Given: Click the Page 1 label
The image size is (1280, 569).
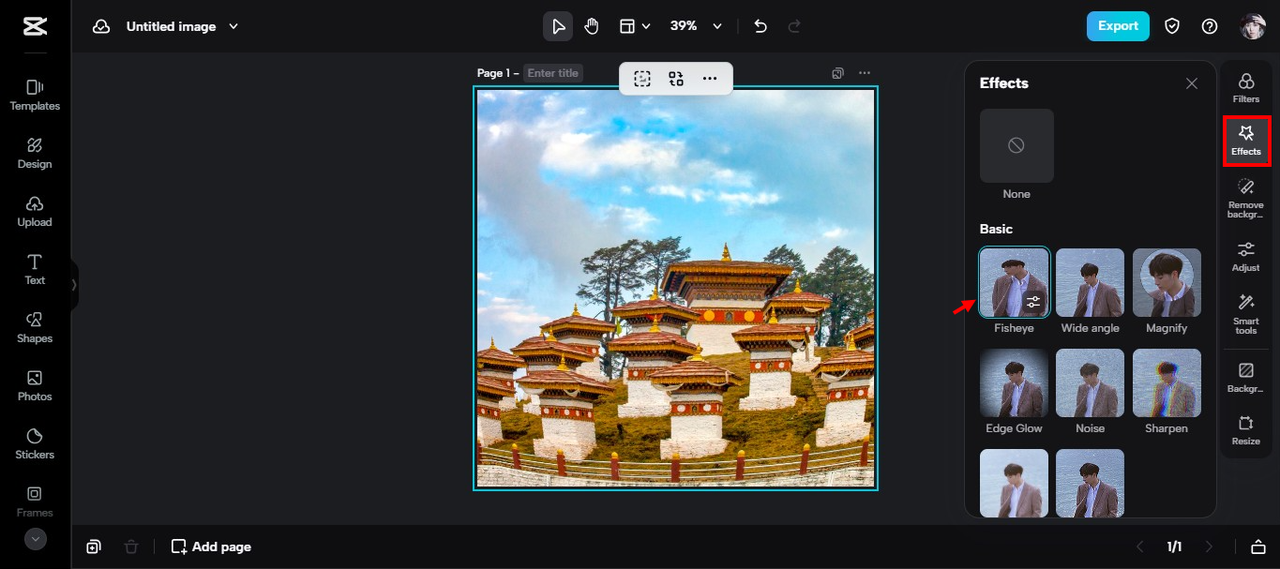Looking at the screenshot, I should tap(495, 73).
